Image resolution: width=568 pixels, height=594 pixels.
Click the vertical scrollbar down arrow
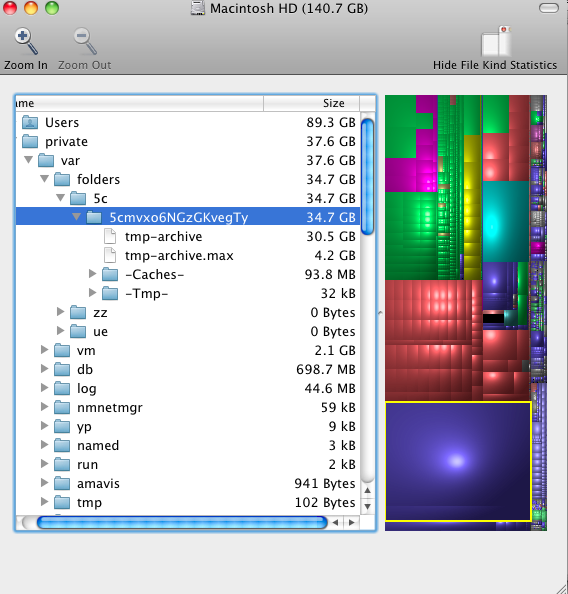pyautogui.click(x=367, y=506)
